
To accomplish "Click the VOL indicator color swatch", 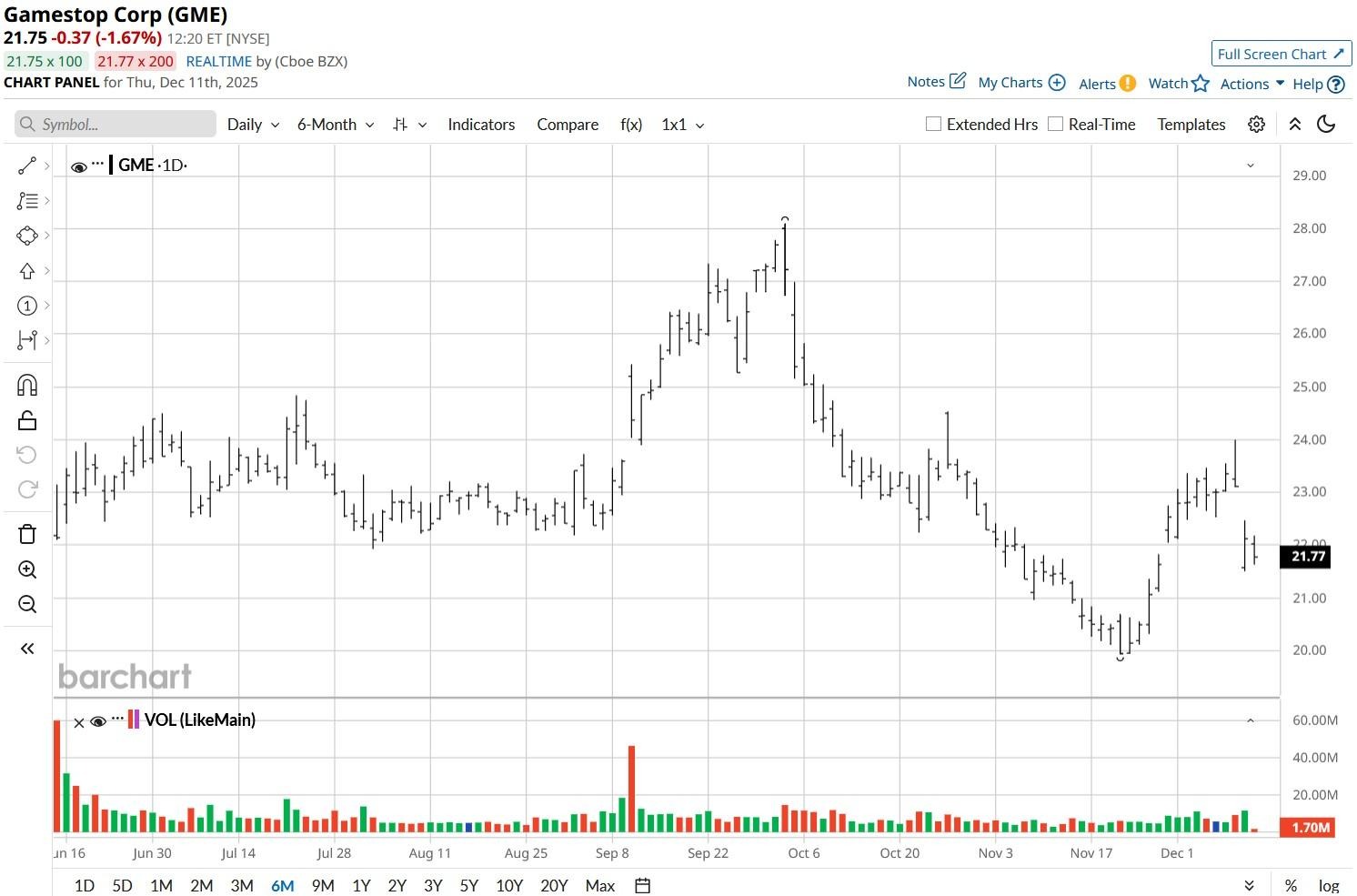I will (x=134, y=720).
